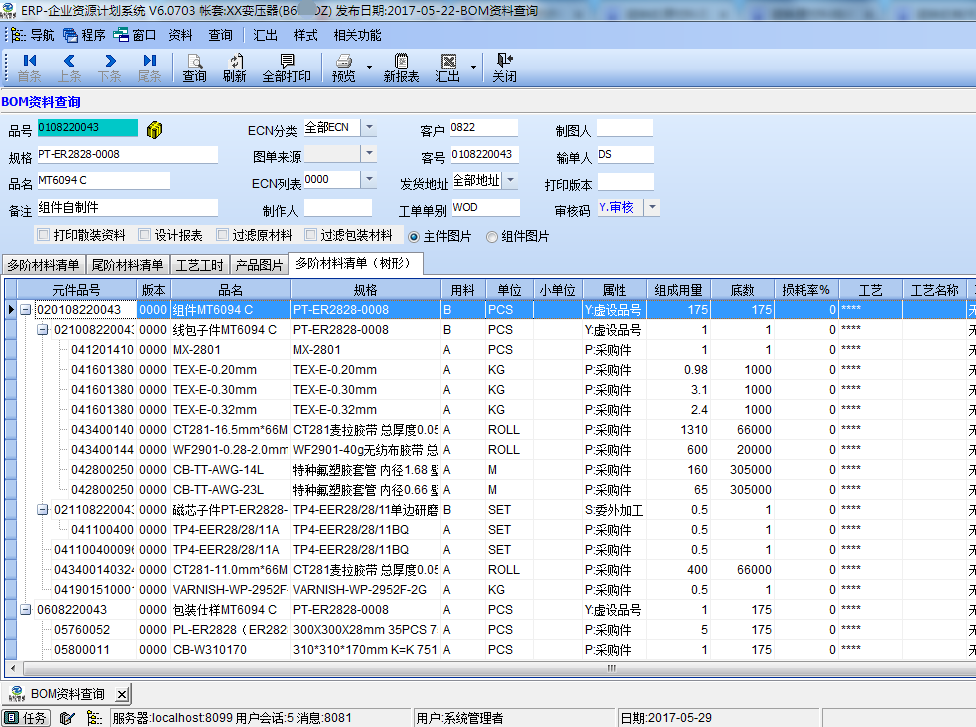The height and width of the screenshot is (727, 976).
Task: Select 组件图片 radio button
Action: point(492,237)
